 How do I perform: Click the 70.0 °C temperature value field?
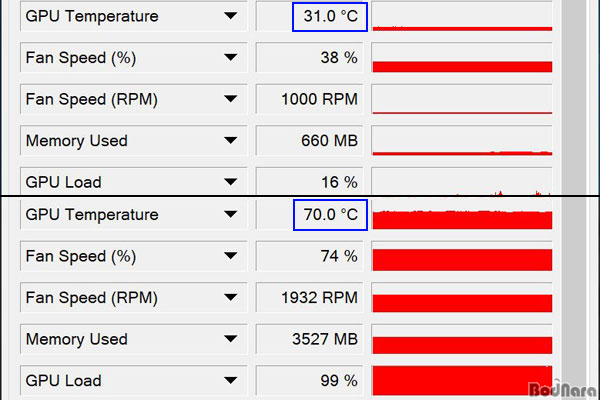(x=330, y=215)
